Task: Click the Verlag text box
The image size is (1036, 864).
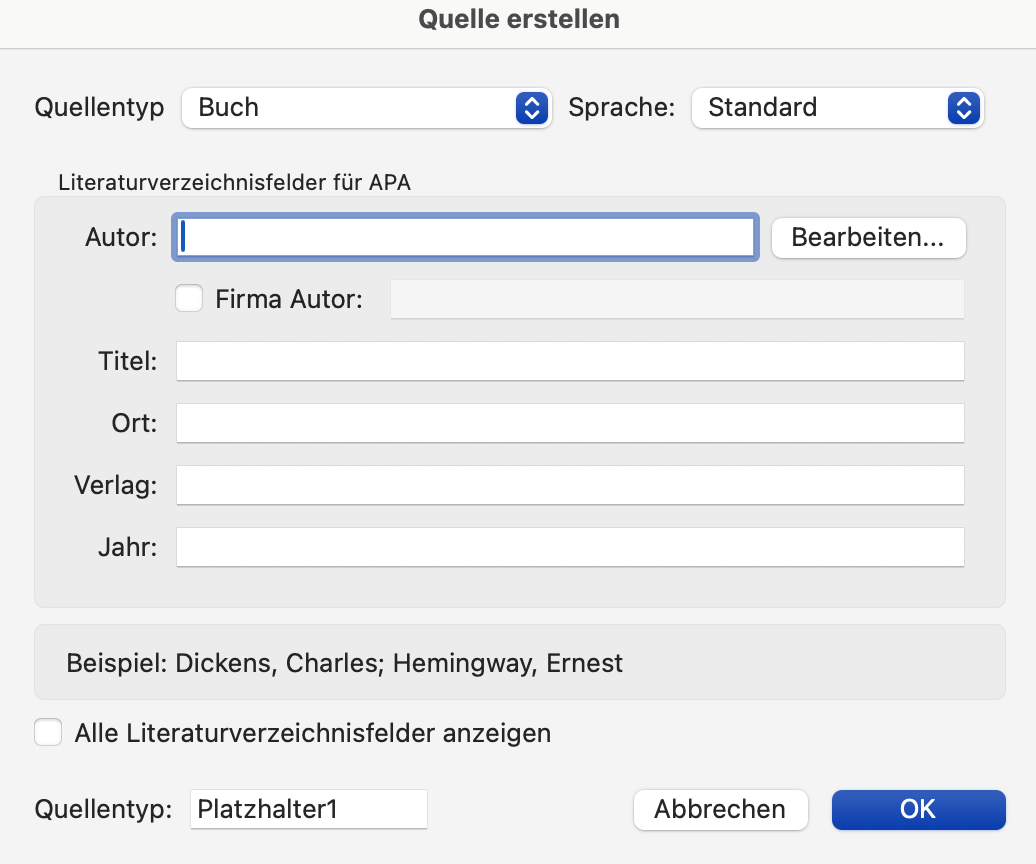Action: (570, 485)
